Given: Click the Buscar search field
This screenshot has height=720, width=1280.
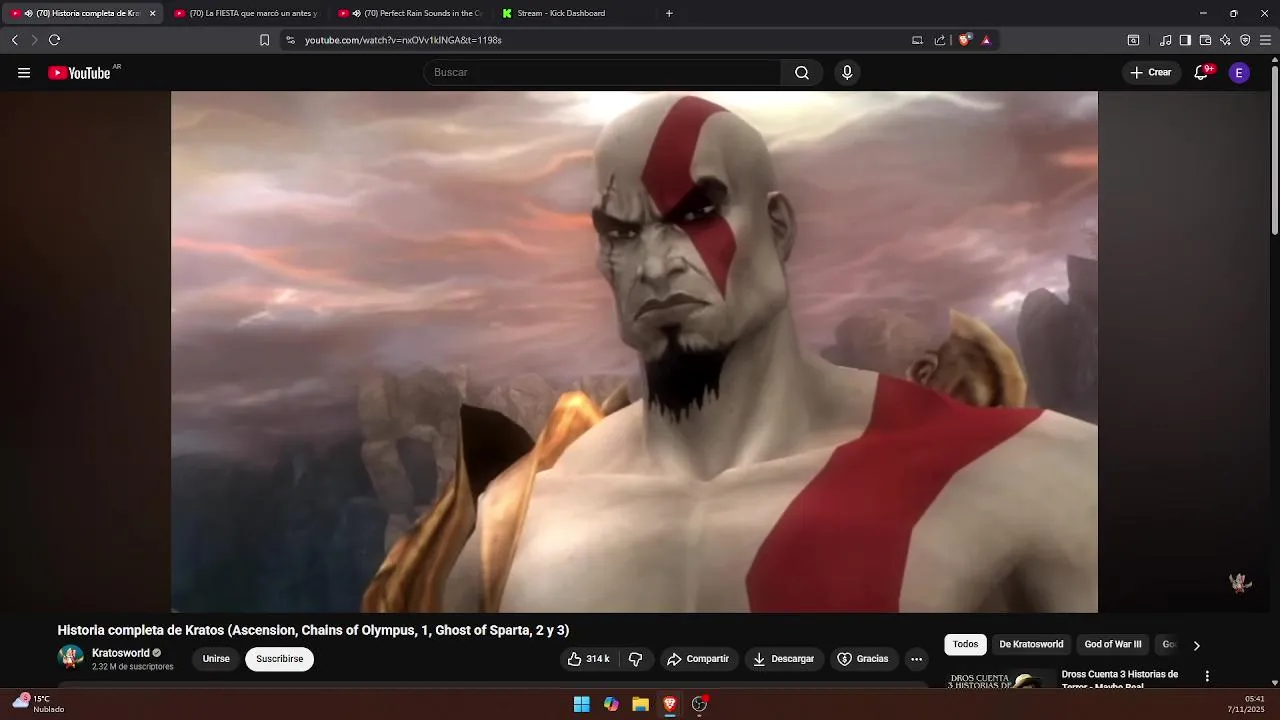Looking at the screenshot, I should tap(602, 73).
